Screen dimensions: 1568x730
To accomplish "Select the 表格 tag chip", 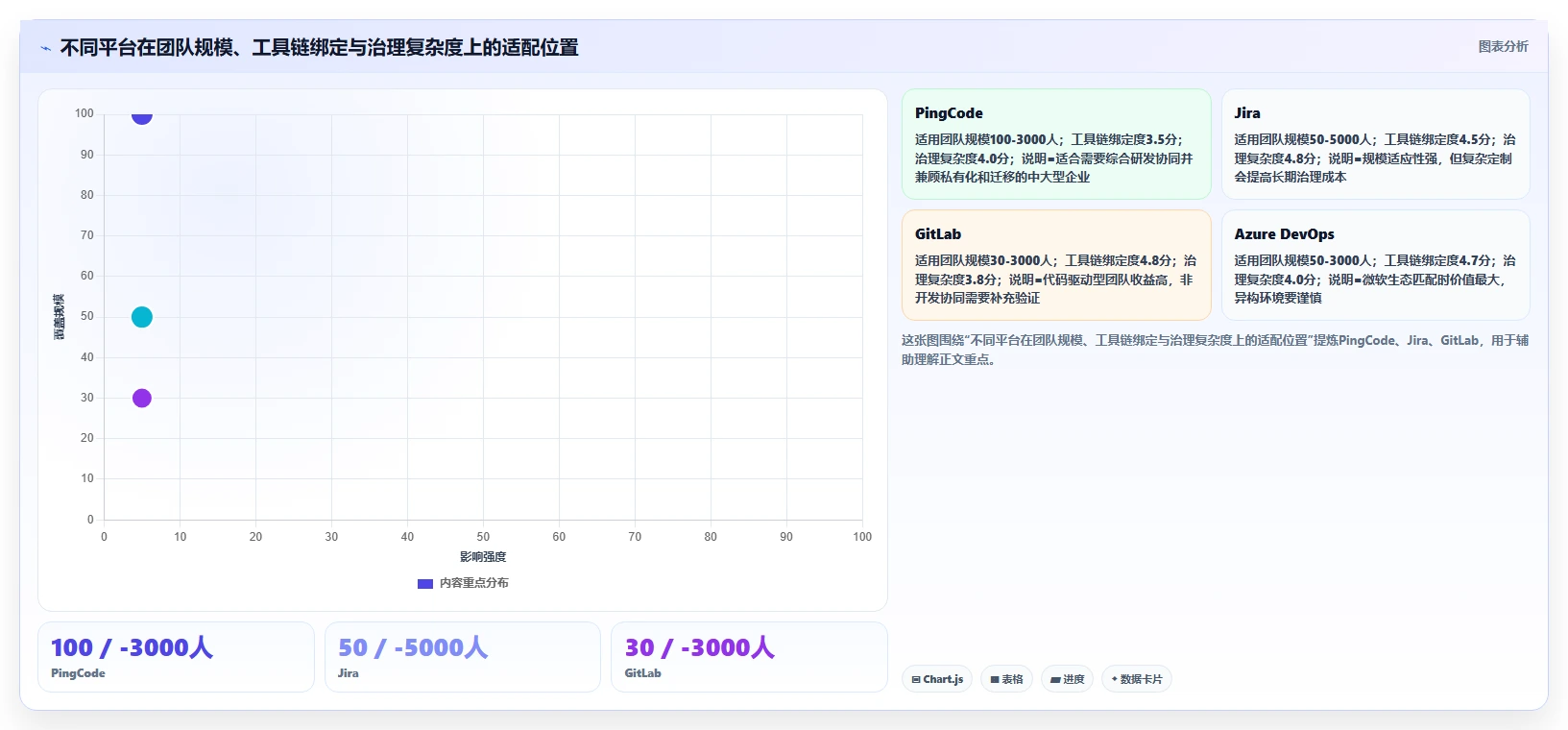I will [1006, 679].
